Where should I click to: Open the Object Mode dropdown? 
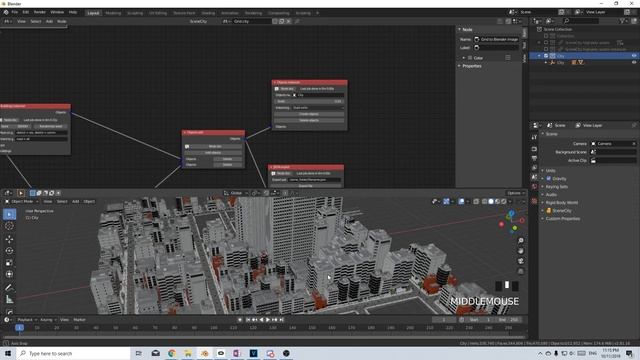click(22, 201)
